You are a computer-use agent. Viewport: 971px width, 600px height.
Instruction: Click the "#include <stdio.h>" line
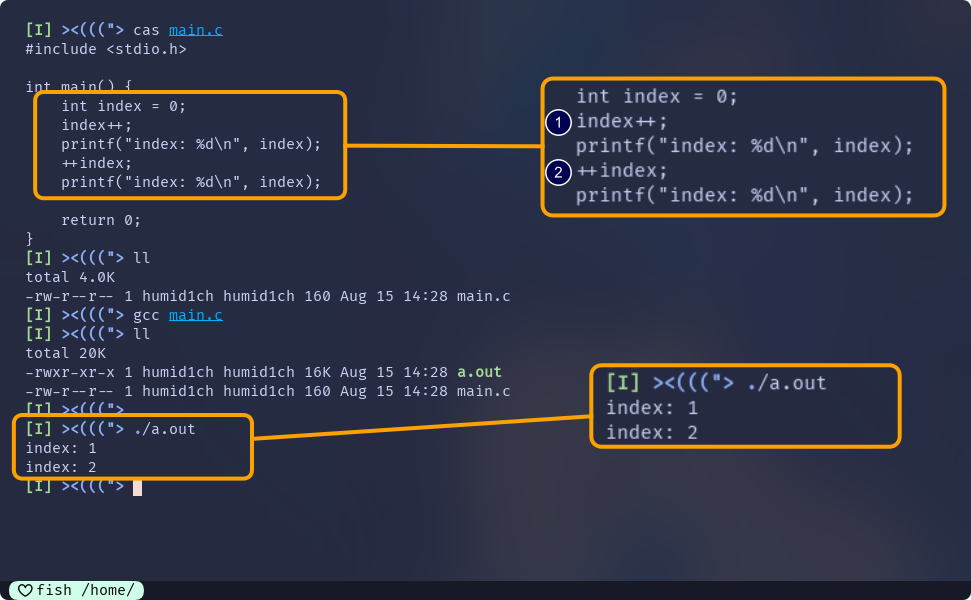tap(106, 49)
